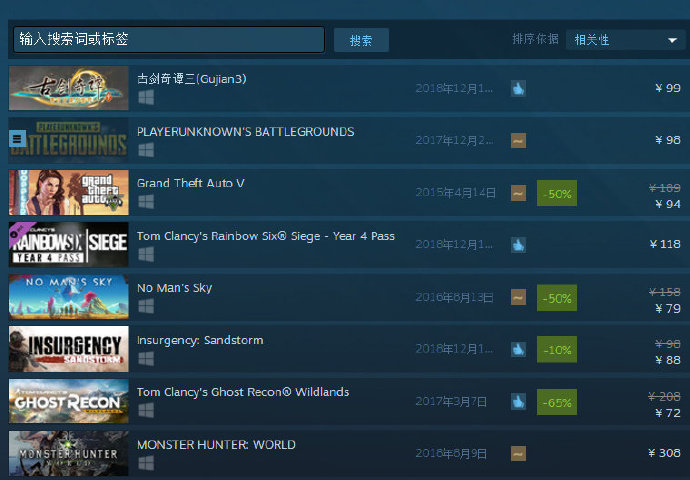Click the thumbs-up review icon for Rainbow Six Siege Year 4 Pass
The width and height of the screenshot is (690, 480).
click(x=518, y=245)
